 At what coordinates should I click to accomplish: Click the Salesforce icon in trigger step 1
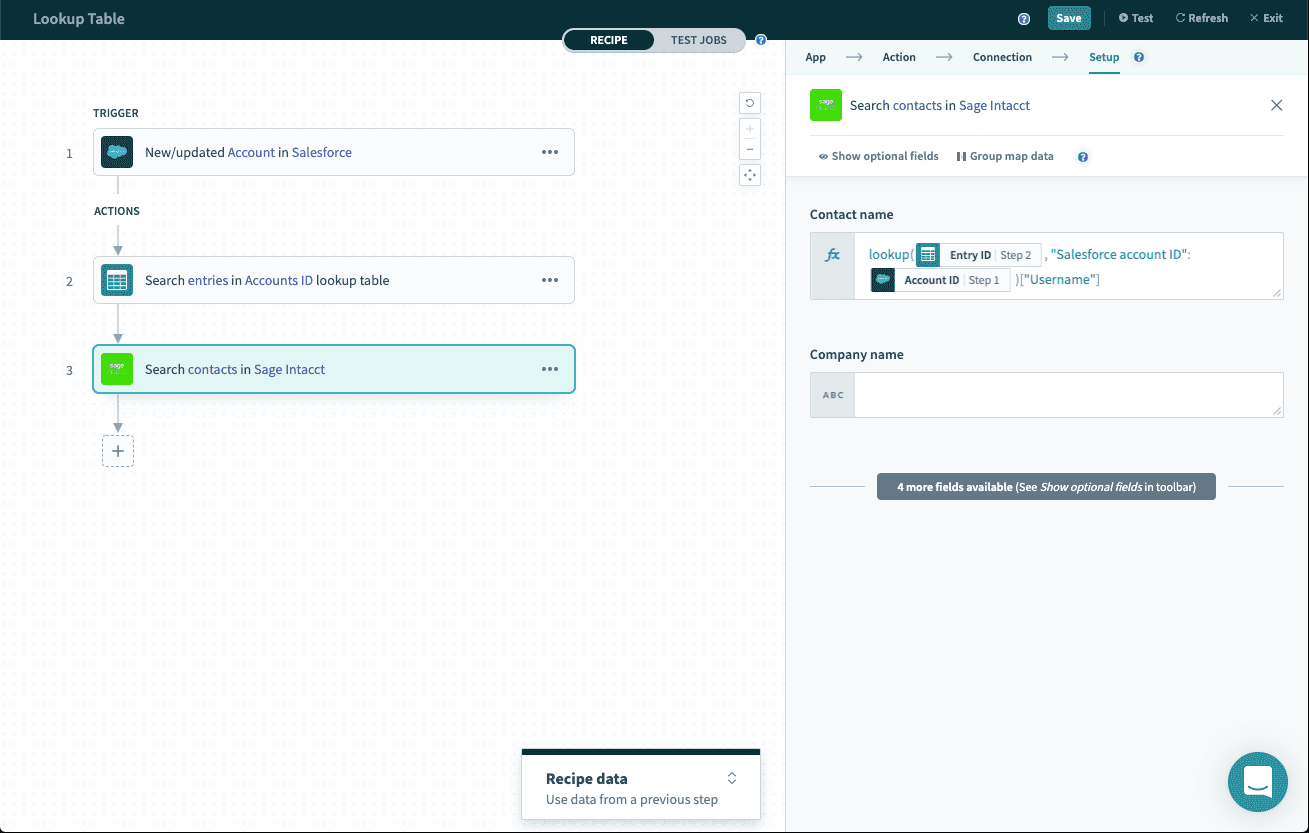(x=117, y=152)
